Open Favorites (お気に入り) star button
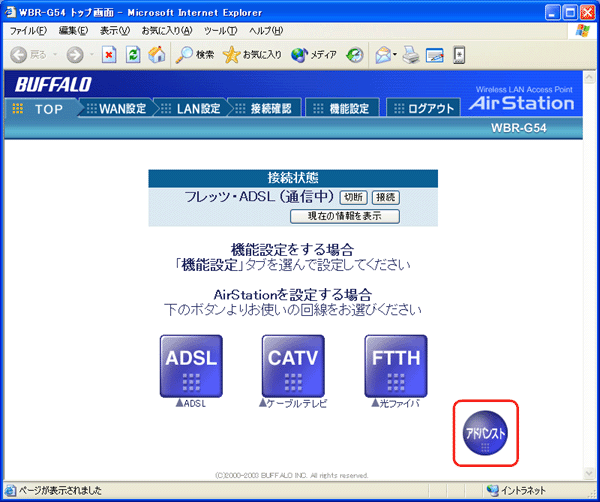The height and width of the screenshot is (502, 600). [x=252, y=55]
